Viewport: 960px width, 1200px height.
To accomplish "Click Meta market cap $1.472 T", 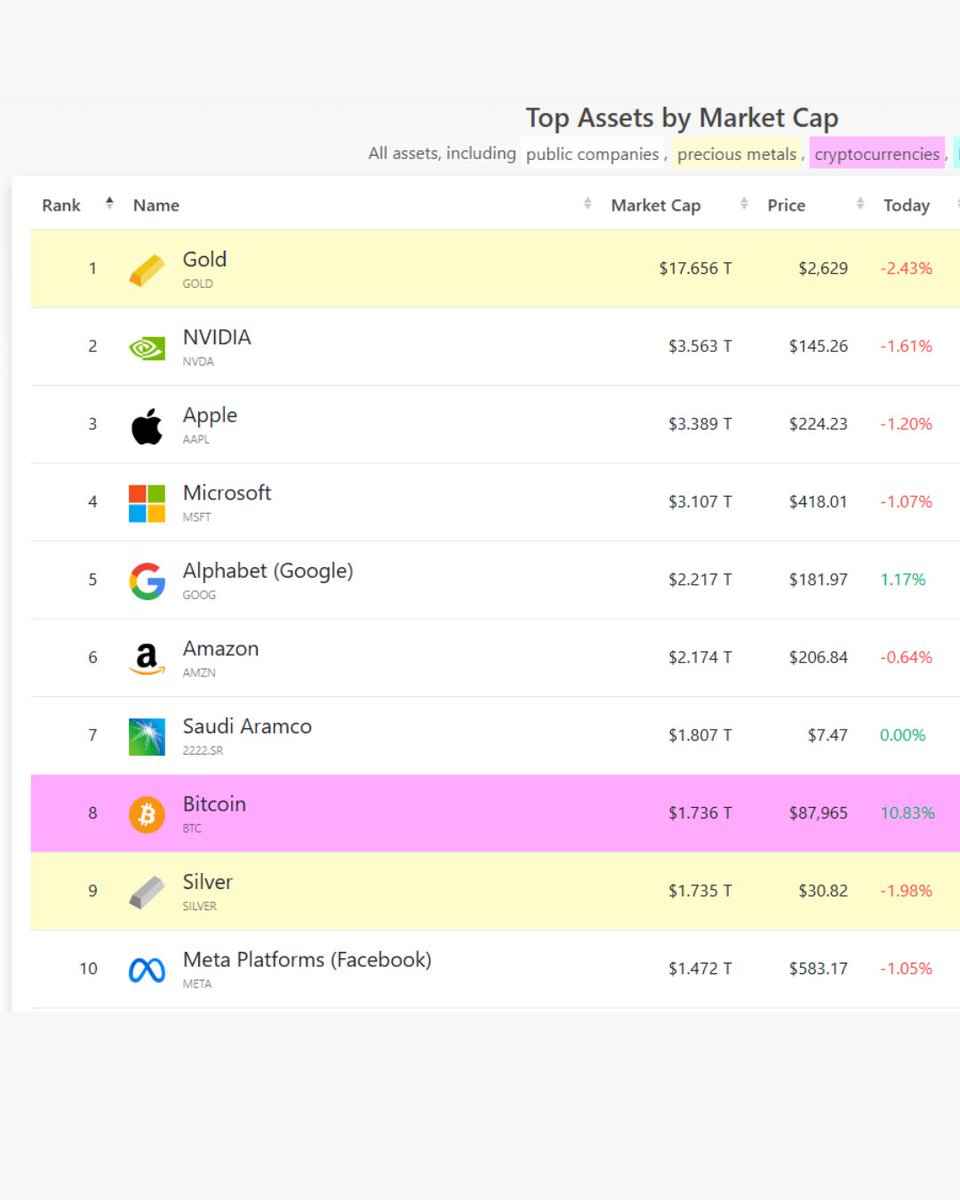I will (x=700, y=968).
